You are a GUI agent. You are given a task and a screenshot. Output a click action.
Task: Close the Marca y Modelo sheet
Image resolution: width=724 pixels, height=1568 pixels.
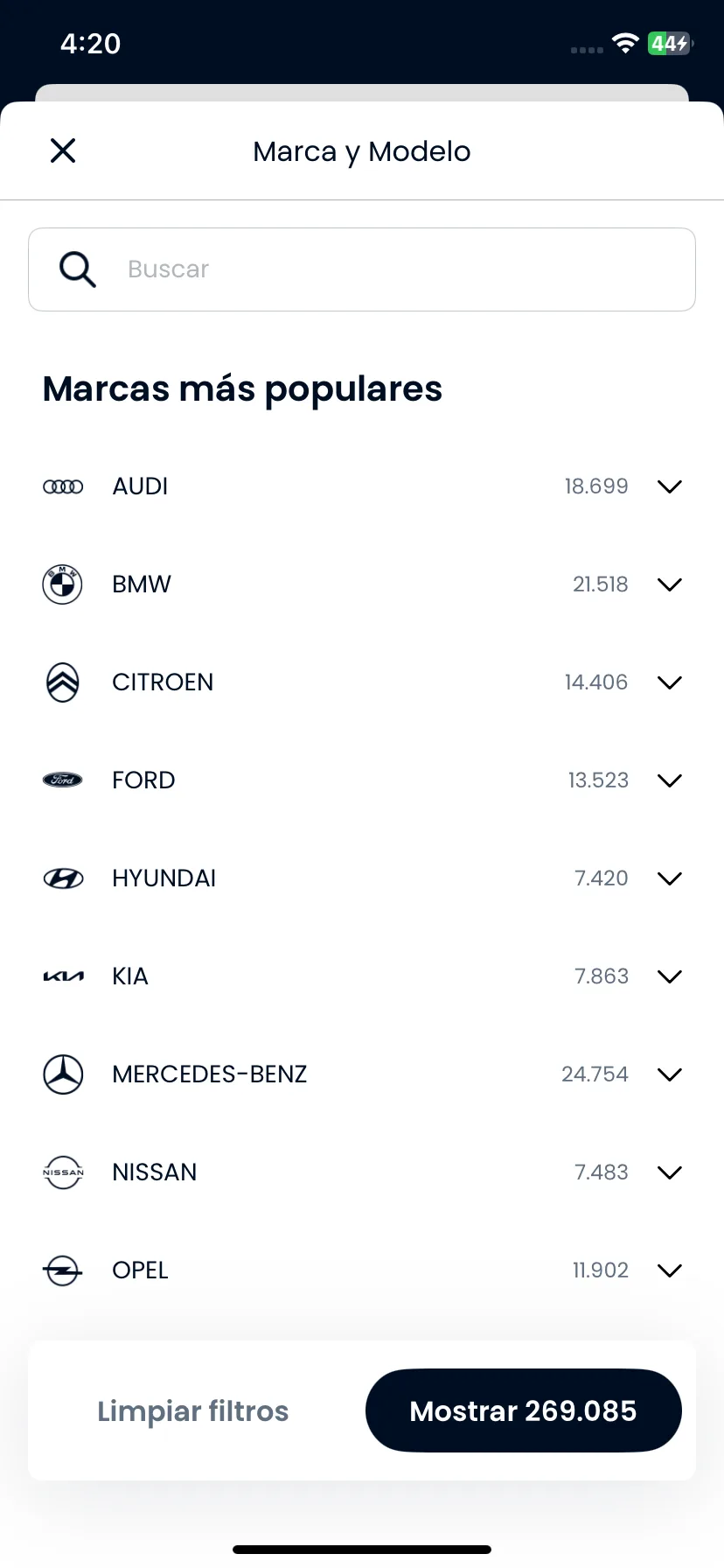[x=63, y=150]
